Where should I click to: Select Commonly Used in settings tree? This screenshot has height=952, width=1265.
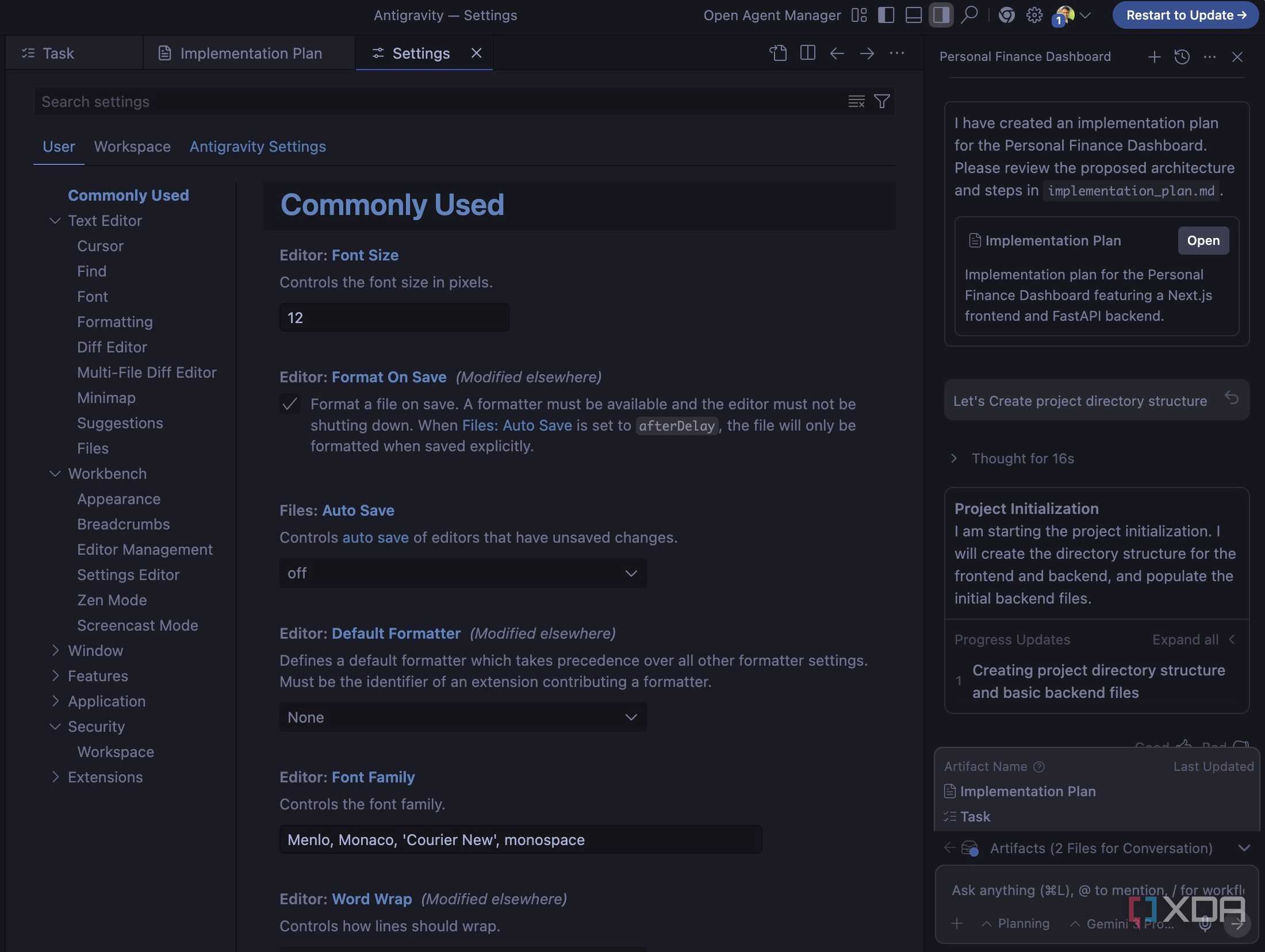point(128,195)
